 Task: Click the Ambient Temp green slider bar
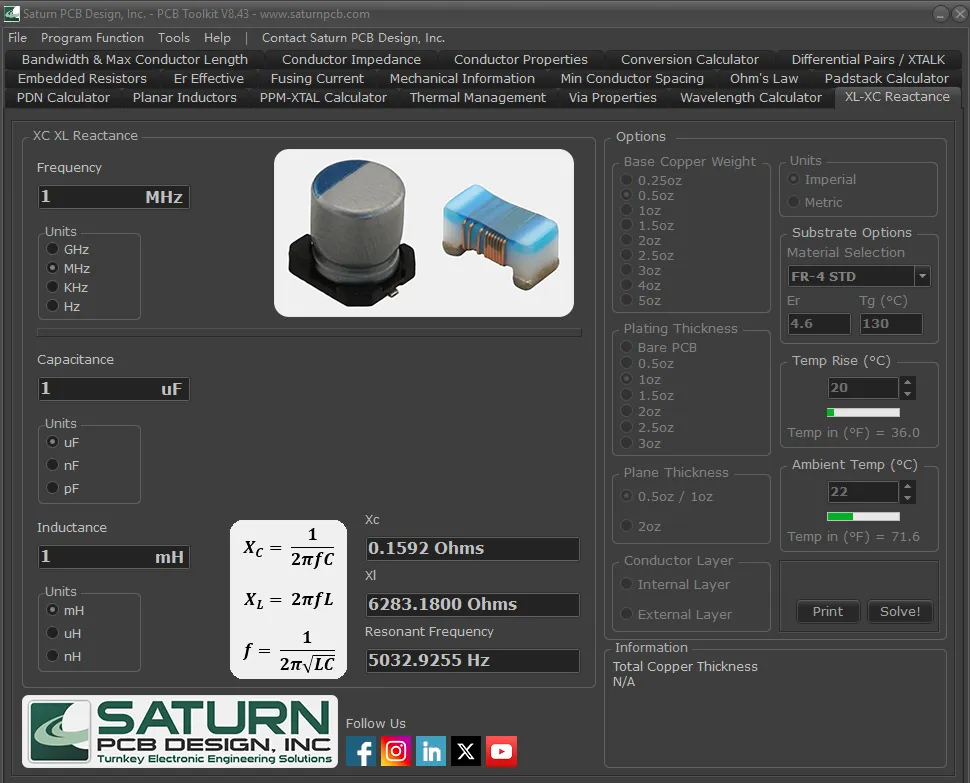click(x=863, y=516)
